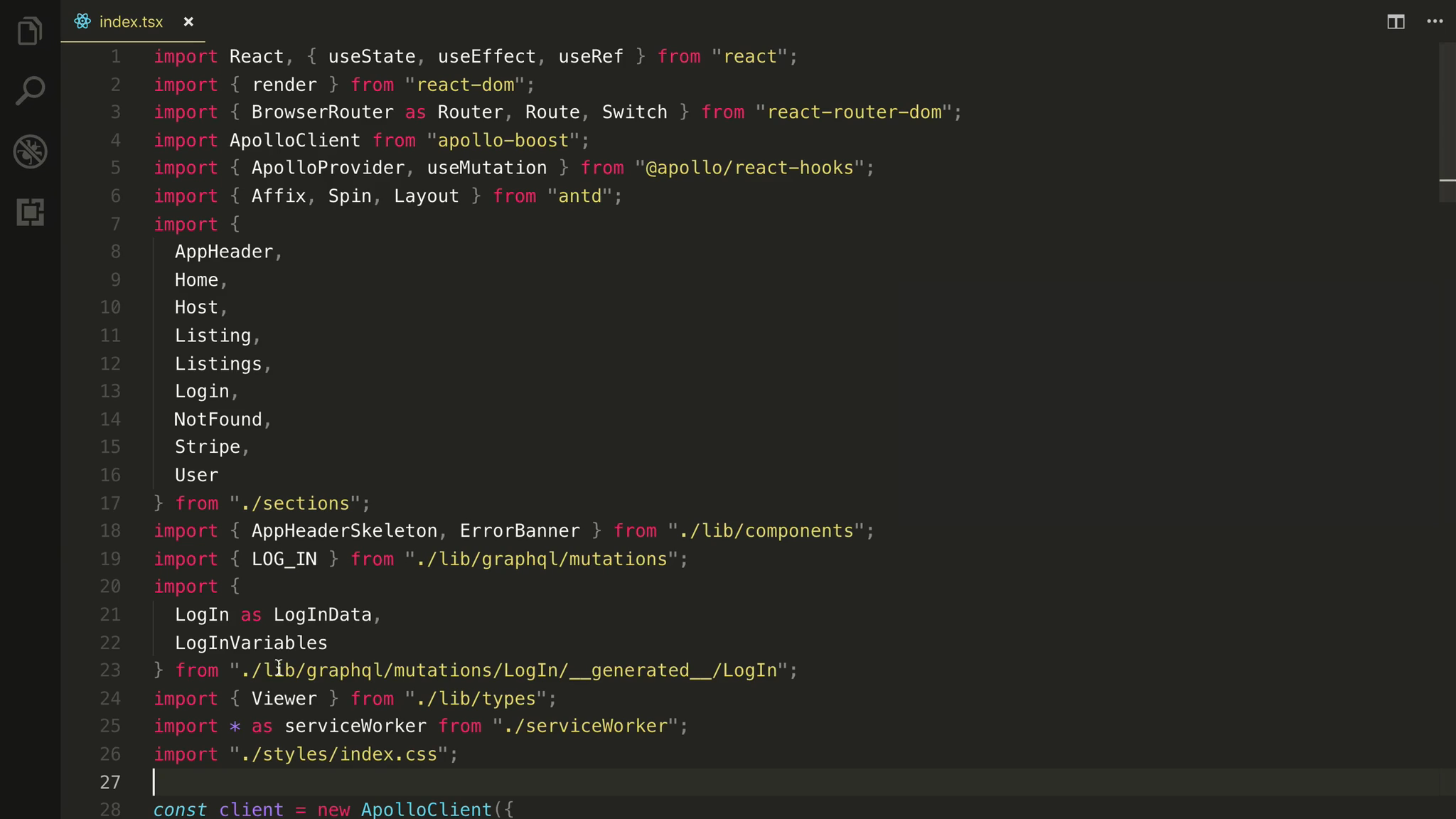Open the Extensions view icon

point(30,212)
